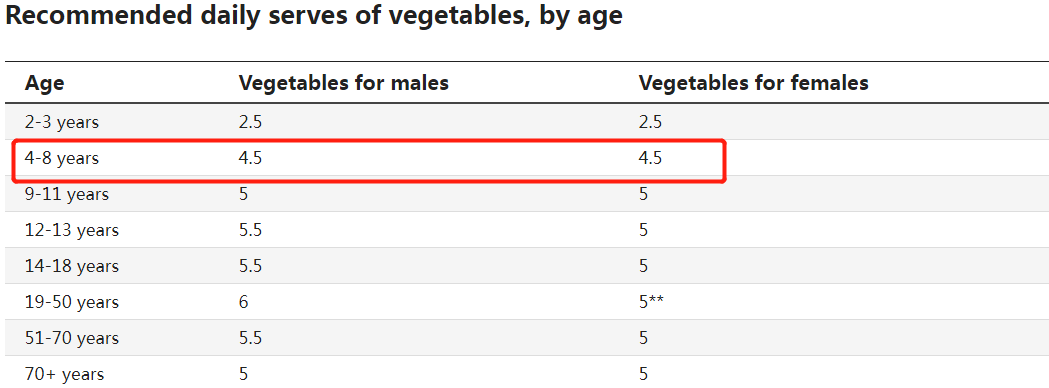Click the Vegetables for females header

tap(754, 83)
